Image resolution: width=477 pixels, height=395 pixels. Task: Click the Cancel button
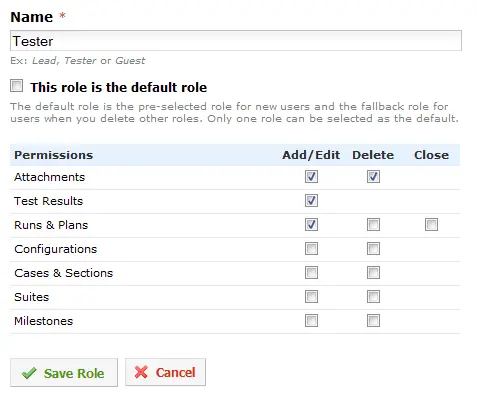[165, 372]
